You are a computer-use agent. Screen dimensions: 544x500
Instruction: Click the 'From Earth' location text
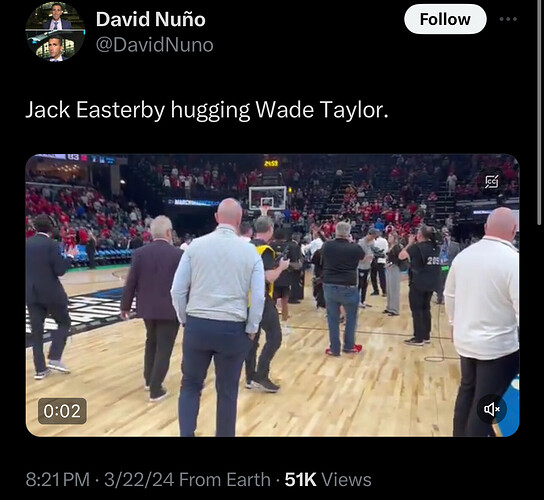225,480
